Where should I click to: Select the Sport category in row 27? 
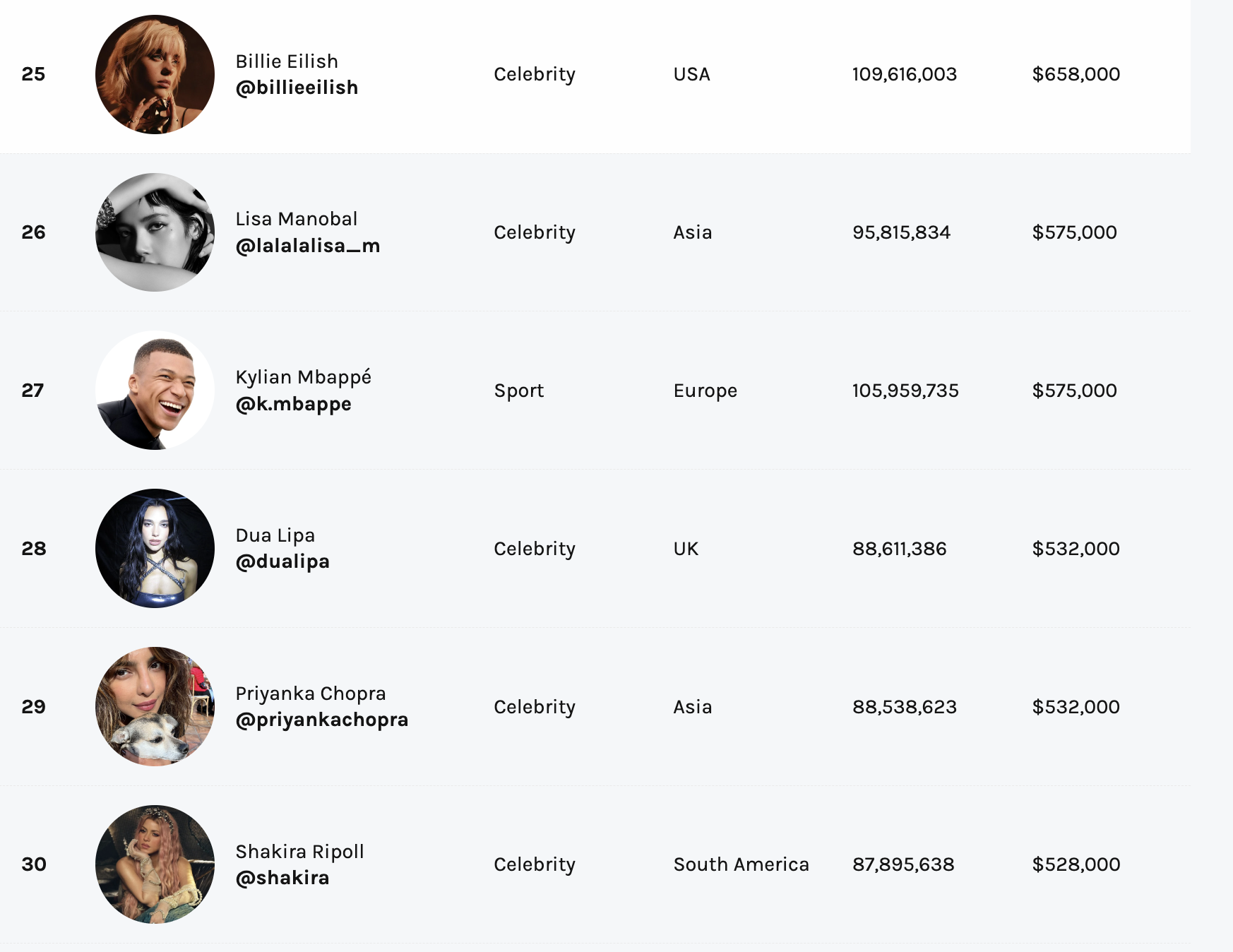[x=519, y=391]
